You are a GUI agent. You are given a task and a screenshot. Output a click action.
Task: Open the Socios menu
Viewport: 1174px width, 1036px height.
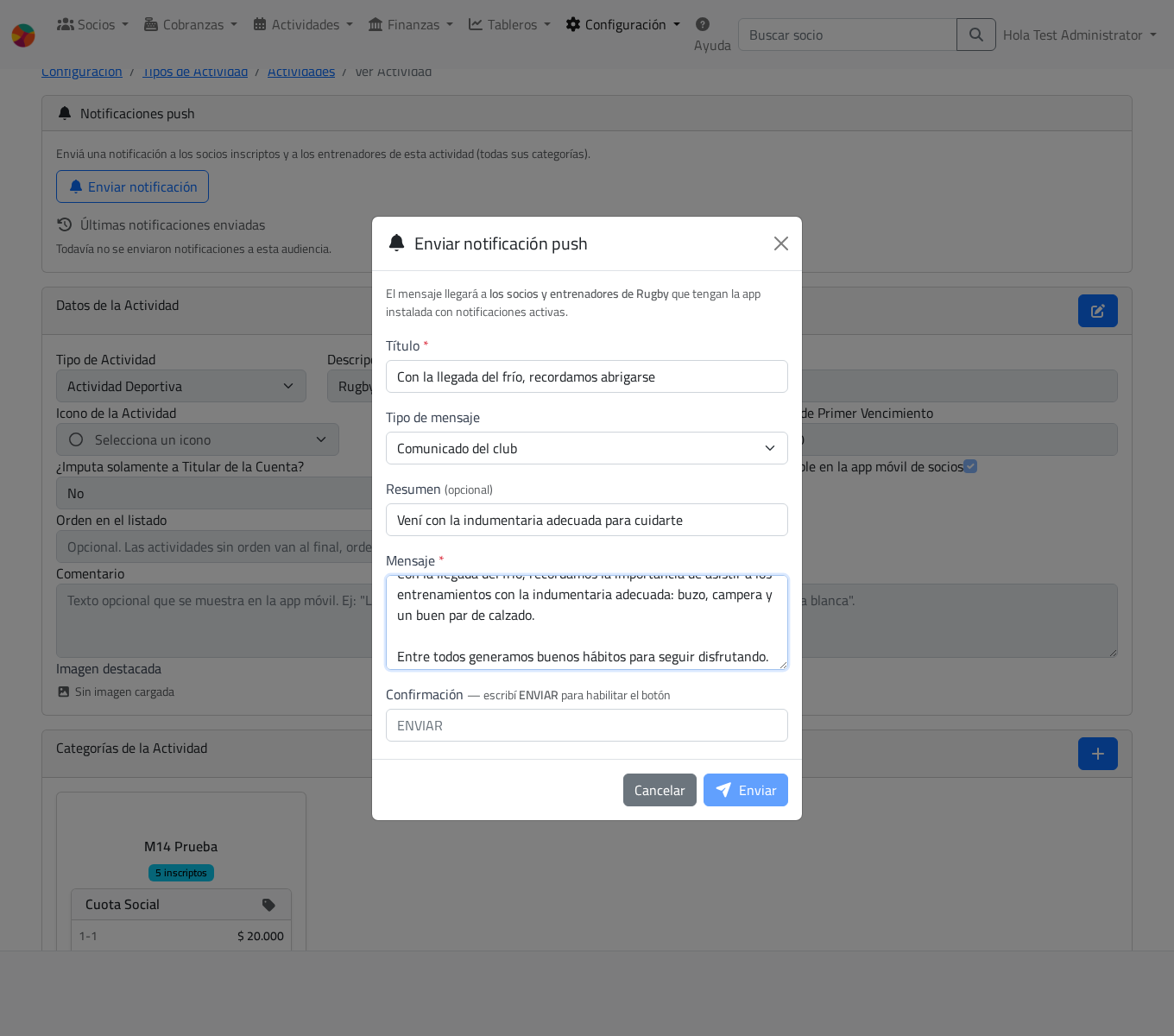pyautogui.click(x=92, y=24)
